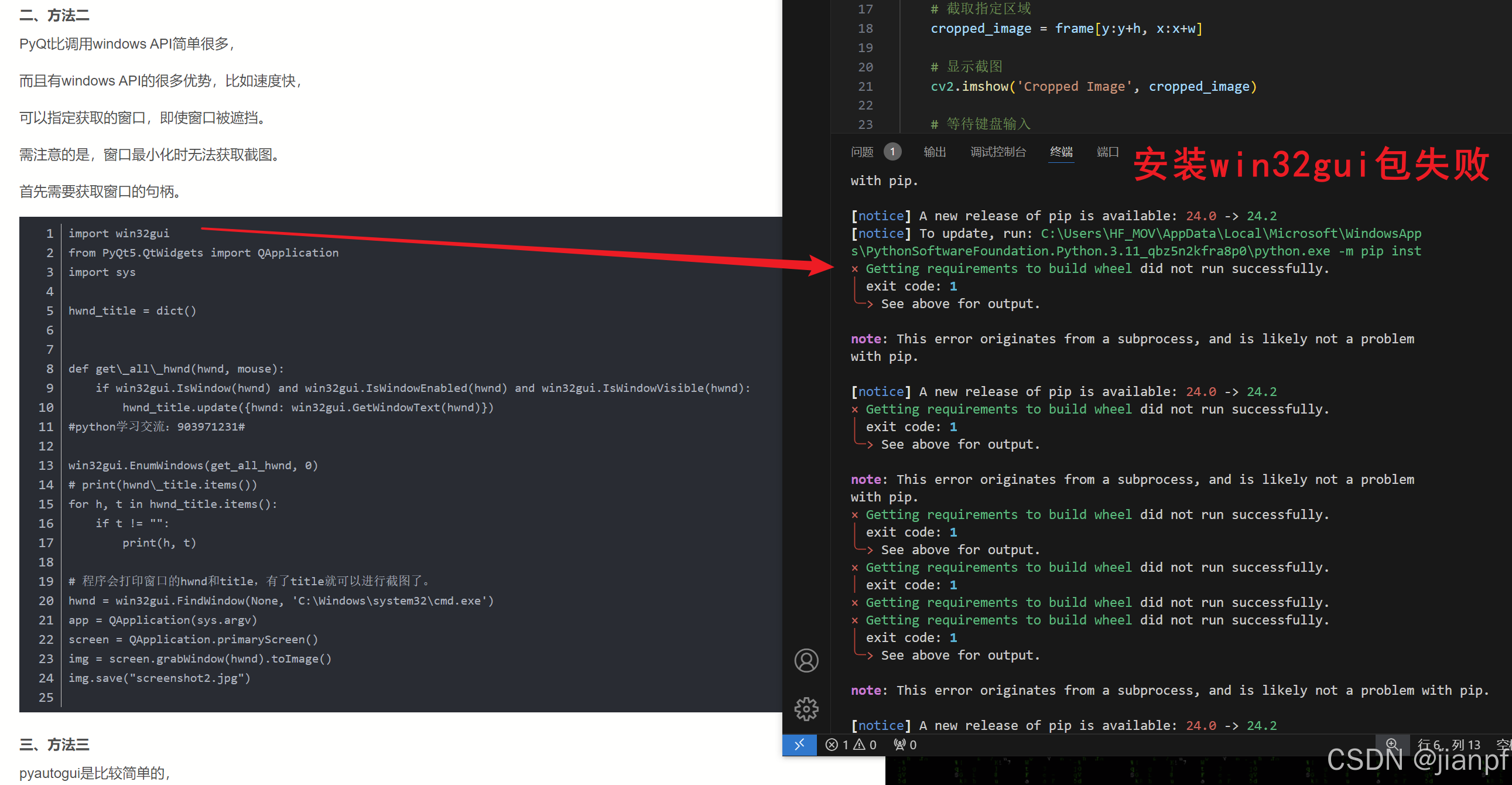
Task: Click the zoom magnifier in status bar
Action: click(1391, 743)
